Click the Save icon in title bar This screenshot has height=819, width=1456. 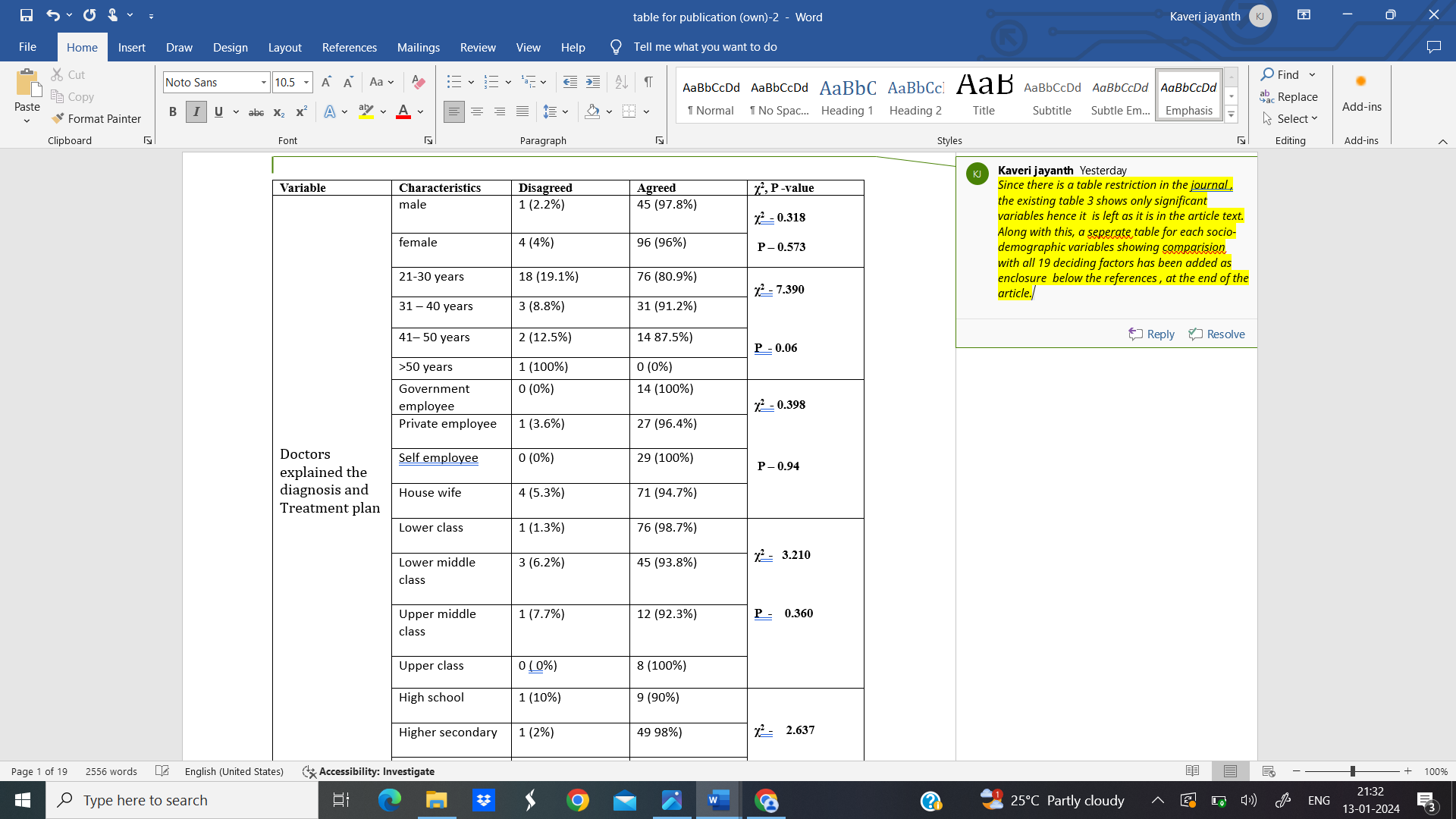tap(27, 15)
